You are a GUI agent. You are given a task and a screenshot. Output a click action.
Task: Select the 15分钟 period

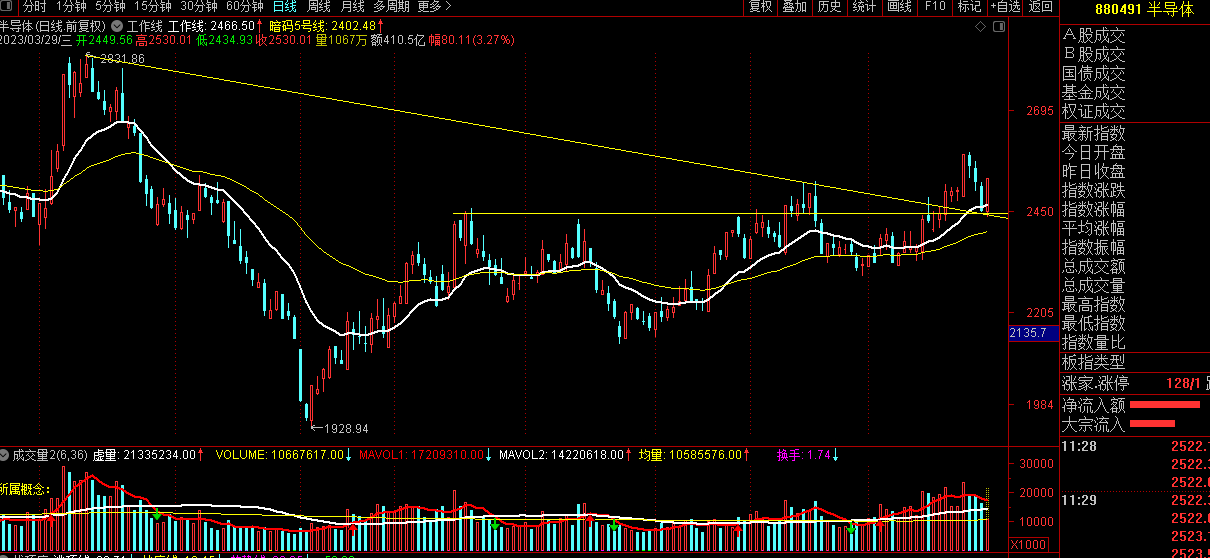click(x=153, y=6)
